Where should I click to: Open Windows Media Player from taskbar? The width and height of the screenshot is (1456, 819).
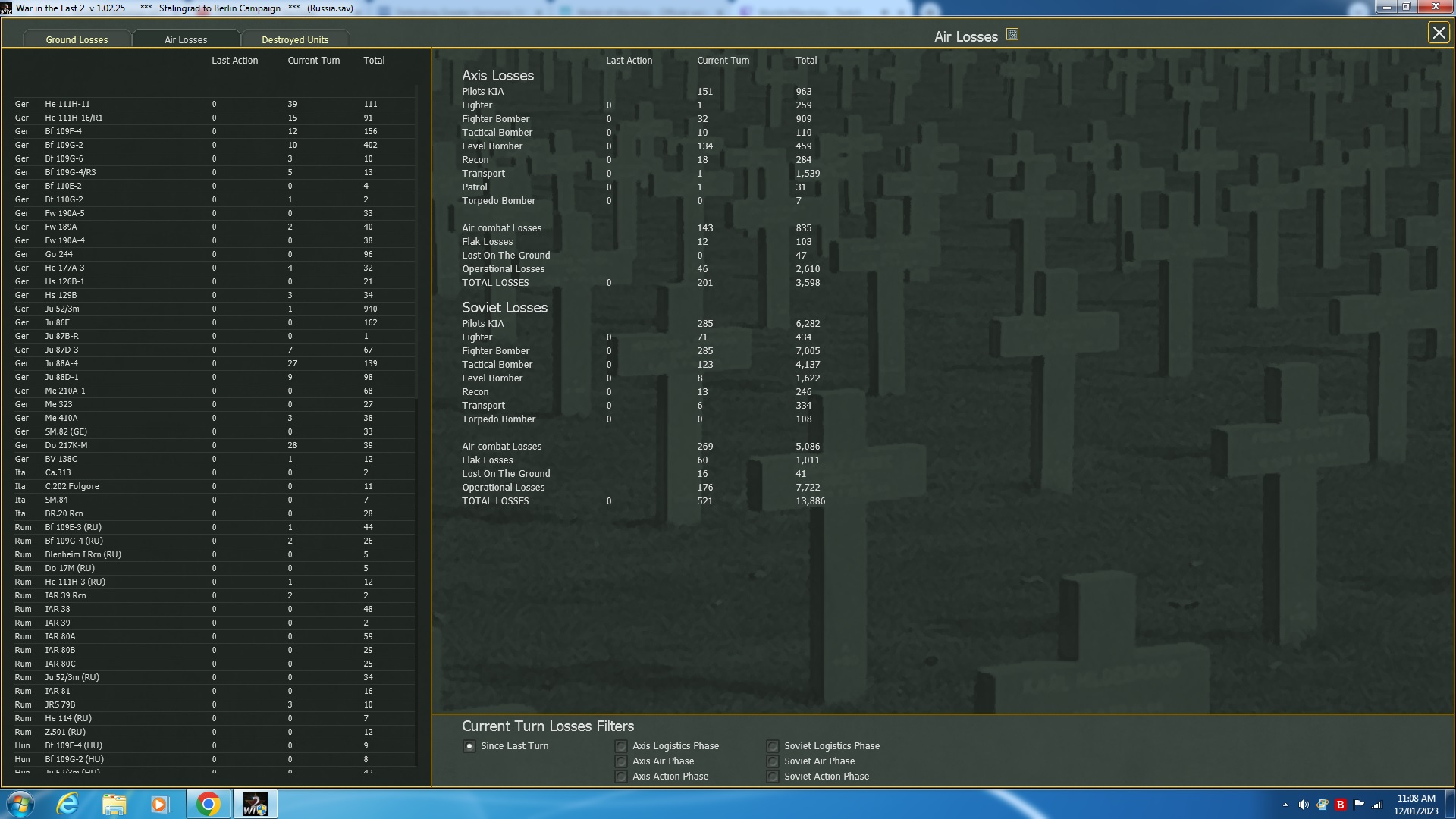click(159, 804)
